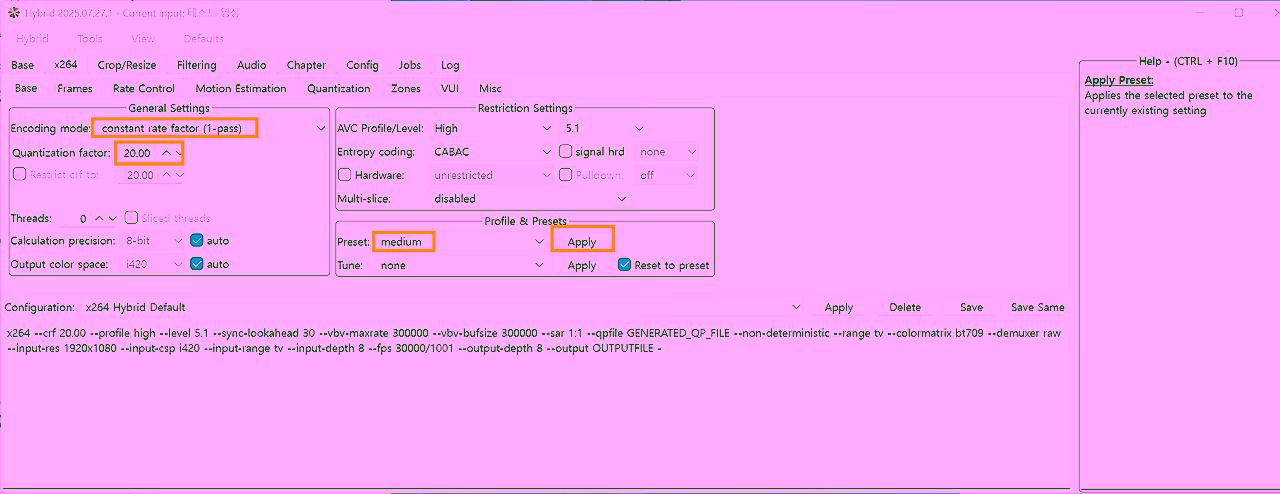1280x494 pixels.
Task: Switch to the Config tab
Action: [362, 65]
